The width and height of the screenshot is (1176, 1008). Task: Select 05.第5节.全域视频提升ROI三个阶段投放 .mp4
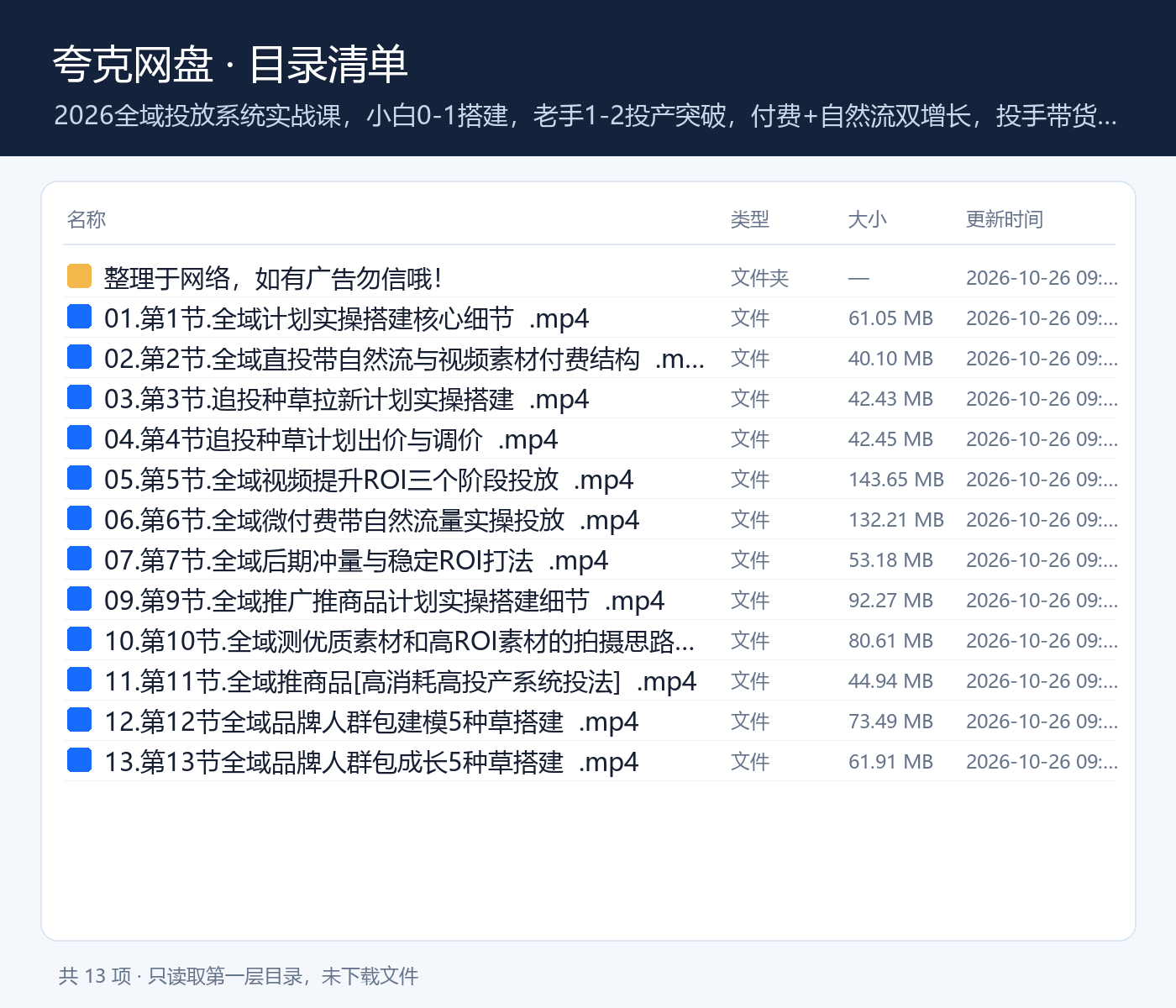click(x=369, y=480)
